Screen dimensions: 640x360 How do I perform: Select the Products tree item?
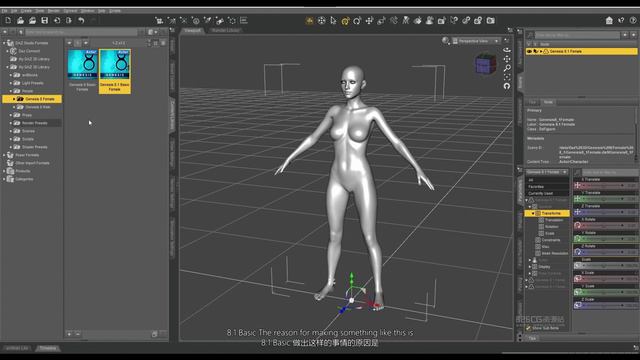click(23, 171)
